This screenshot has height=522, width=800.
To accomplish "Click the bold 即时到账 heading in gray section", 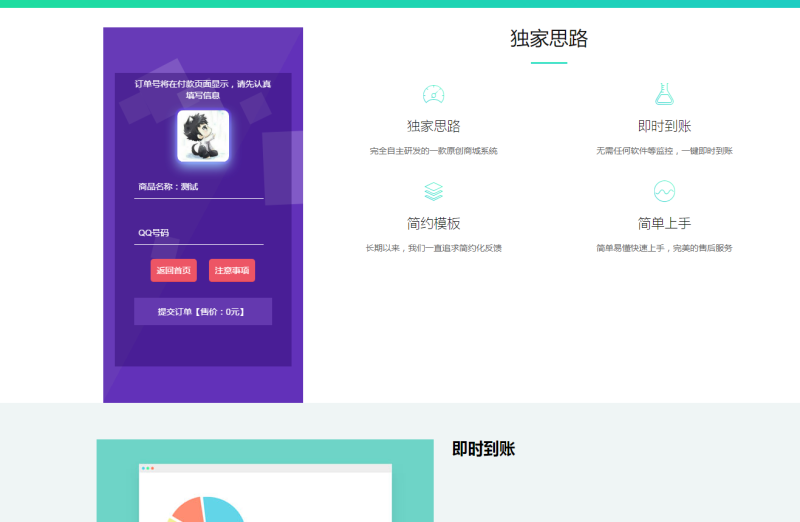I will (483, 449).
